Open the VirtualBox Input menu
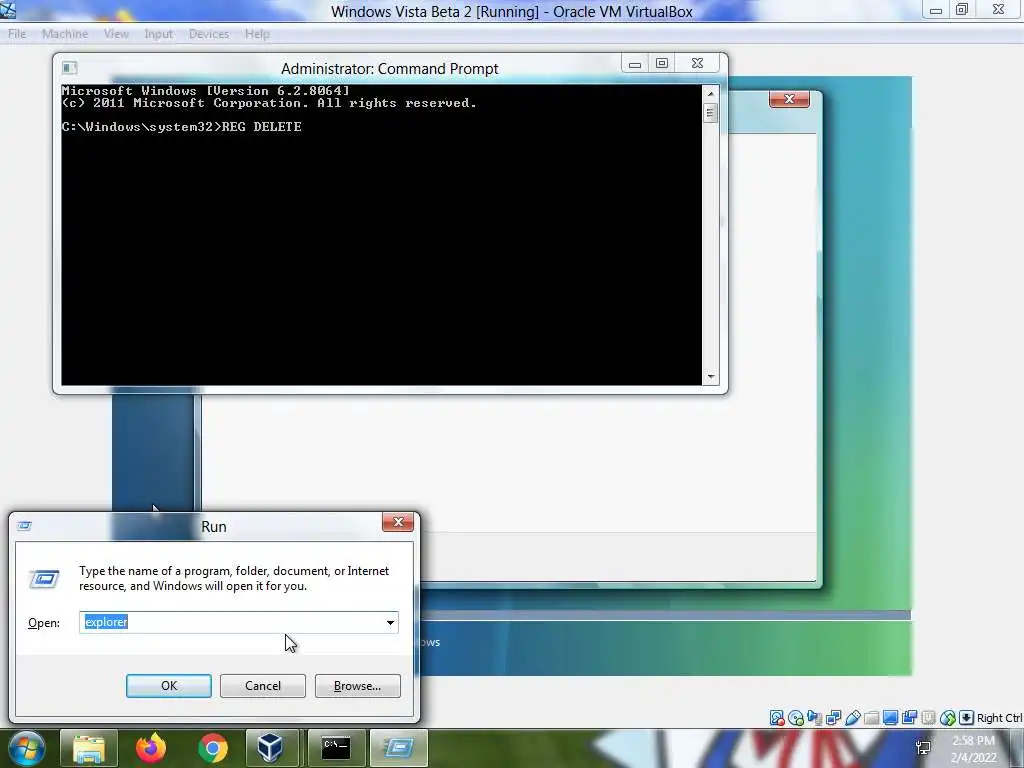The image size is (1024, 768). pyautogui.click(x=159, y=34)
